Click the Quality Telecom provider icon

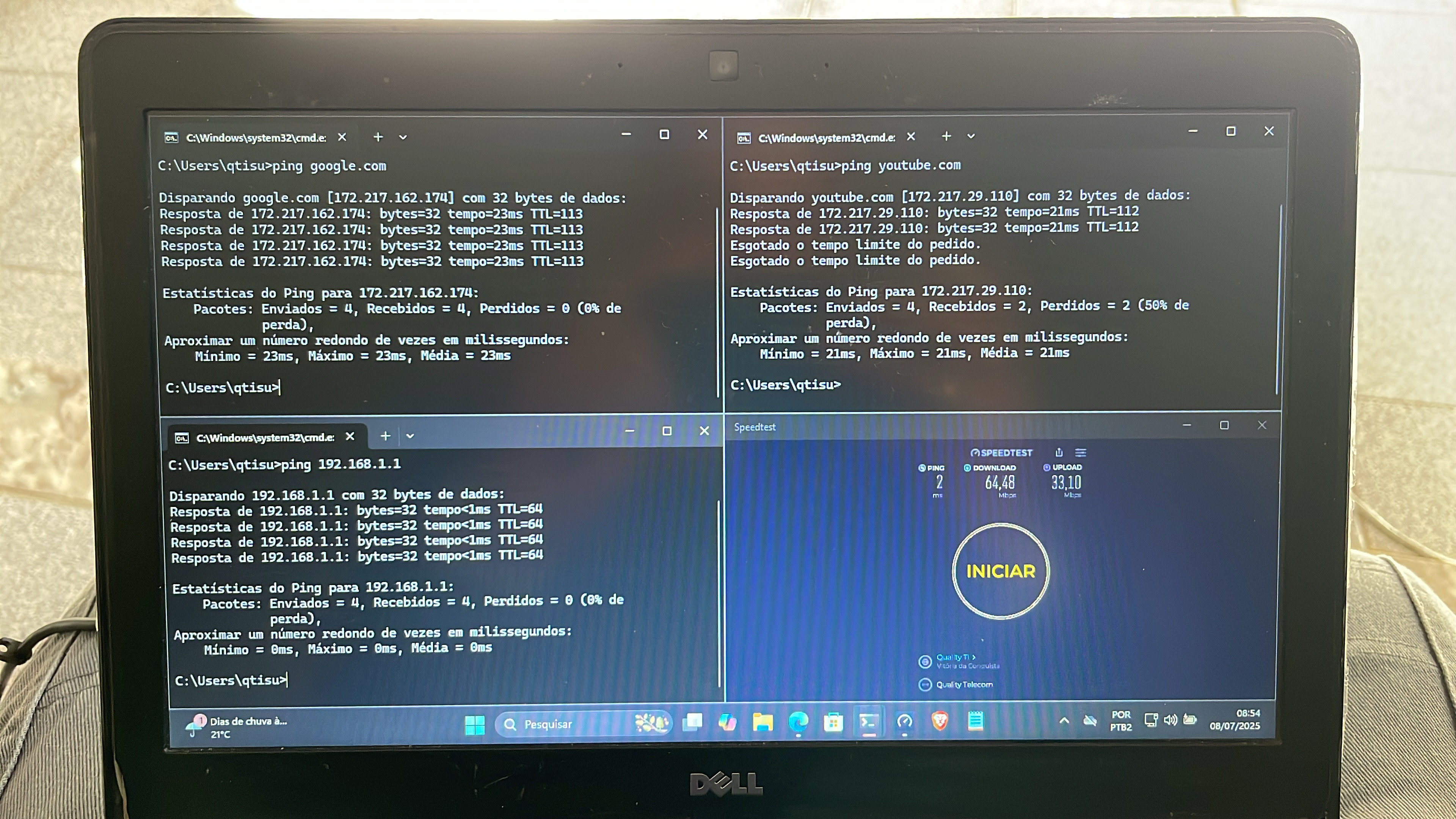(925, 684)
